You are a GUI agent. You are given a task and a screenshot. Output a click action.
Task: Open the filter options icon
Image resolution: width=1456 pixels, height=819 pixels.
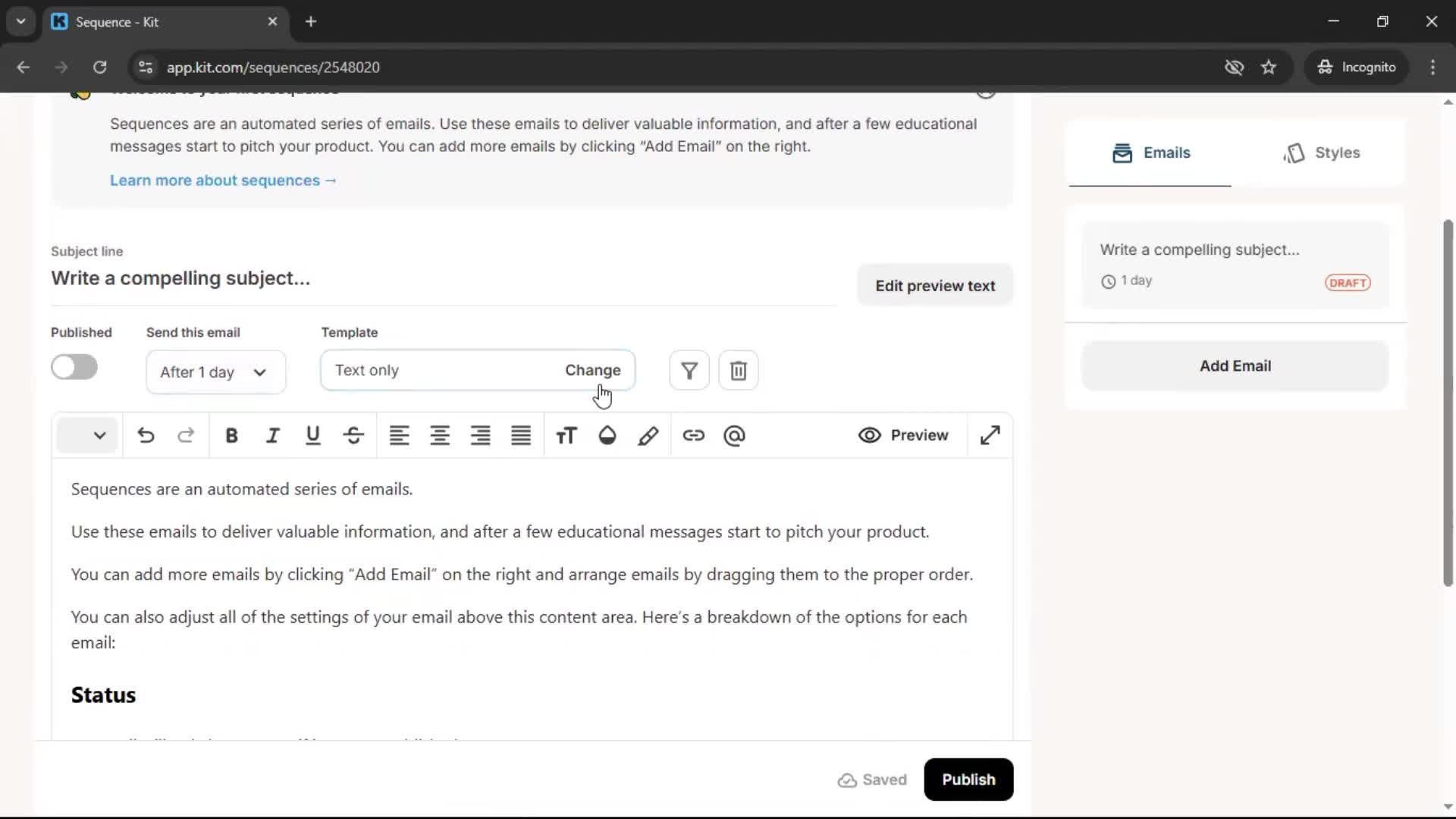(688, 370)
